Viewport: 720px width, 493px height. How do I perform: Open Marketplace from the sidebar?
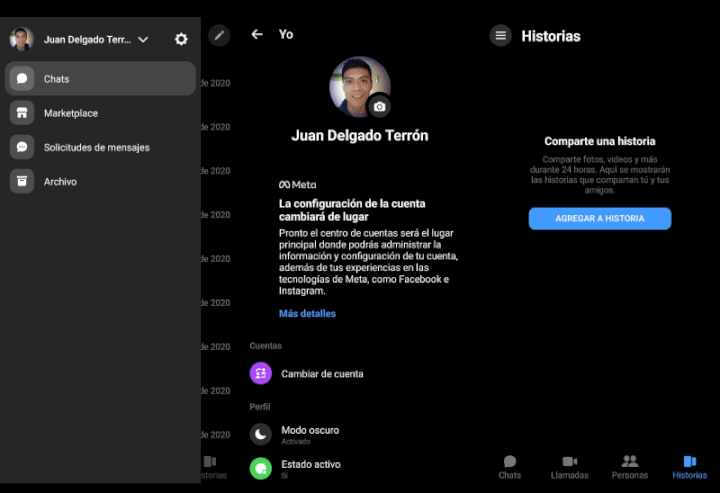coord(100,113)
